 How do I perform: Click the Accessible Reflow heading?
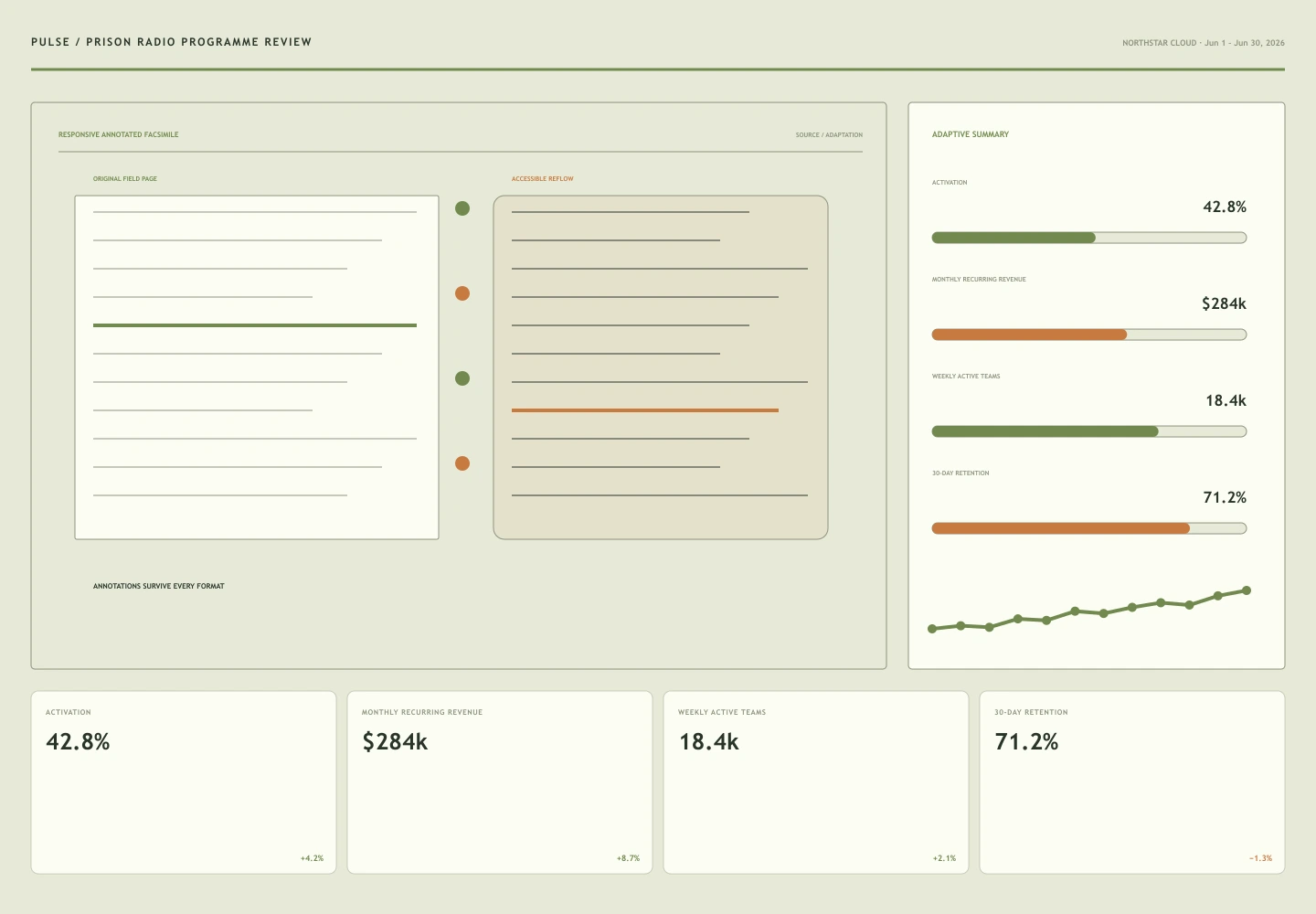543,179
